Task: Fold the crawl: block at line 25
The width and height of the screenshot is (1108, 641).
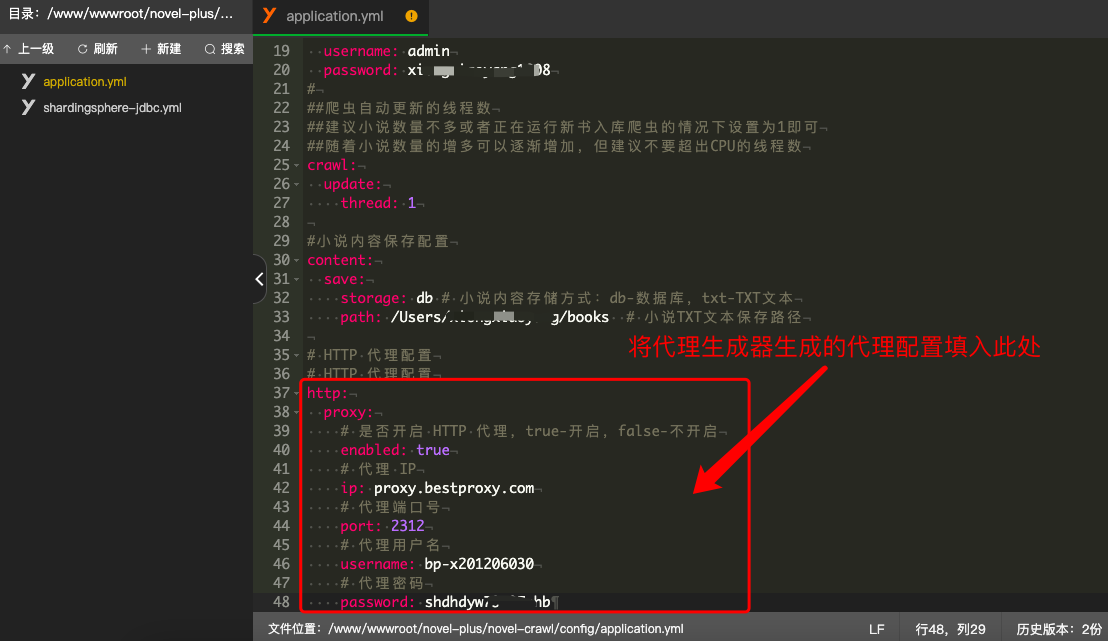Action: [297, 165]
